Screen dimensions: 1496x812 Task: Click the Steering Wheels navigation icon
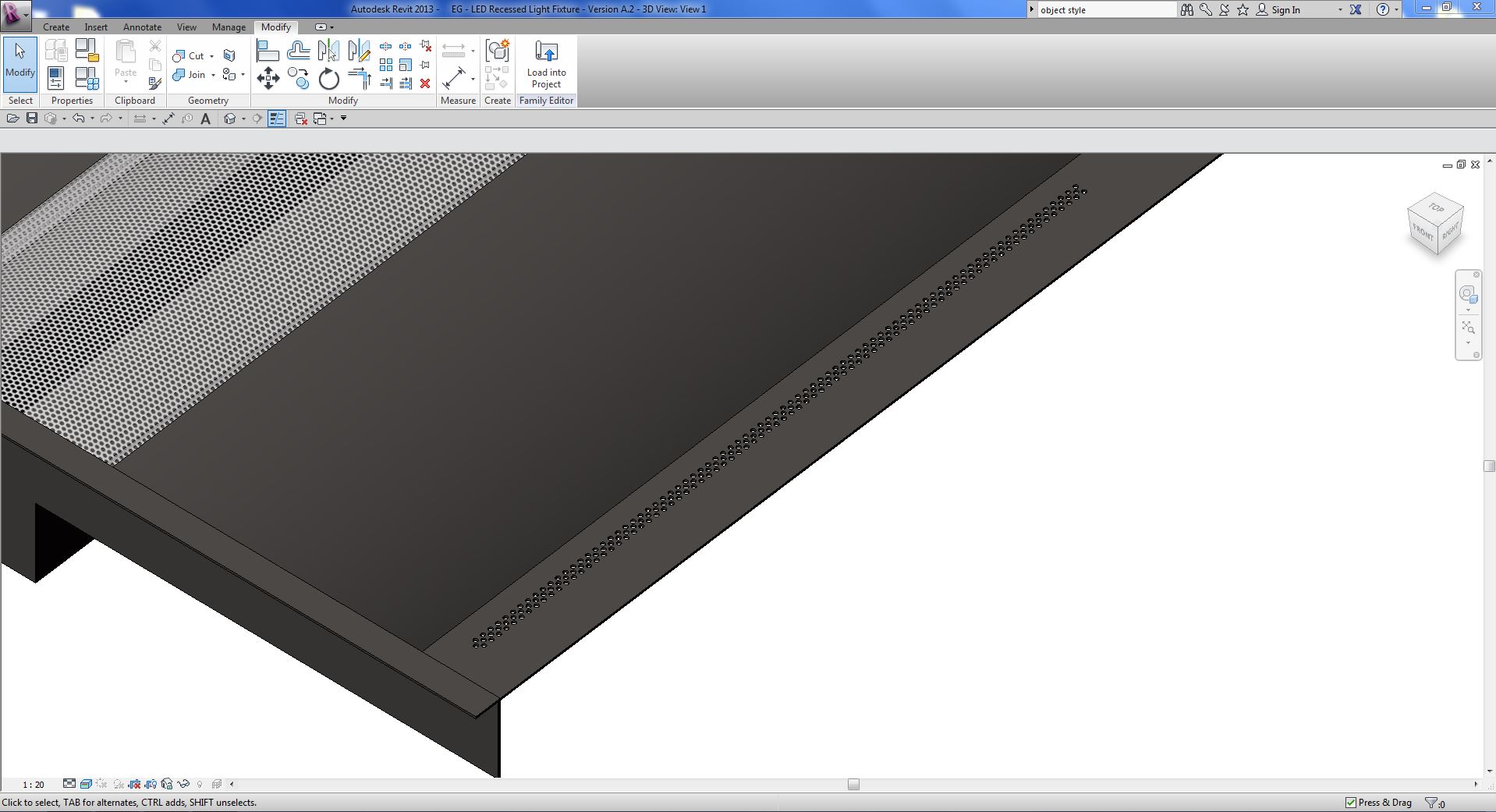click(x=1467, y=294)
